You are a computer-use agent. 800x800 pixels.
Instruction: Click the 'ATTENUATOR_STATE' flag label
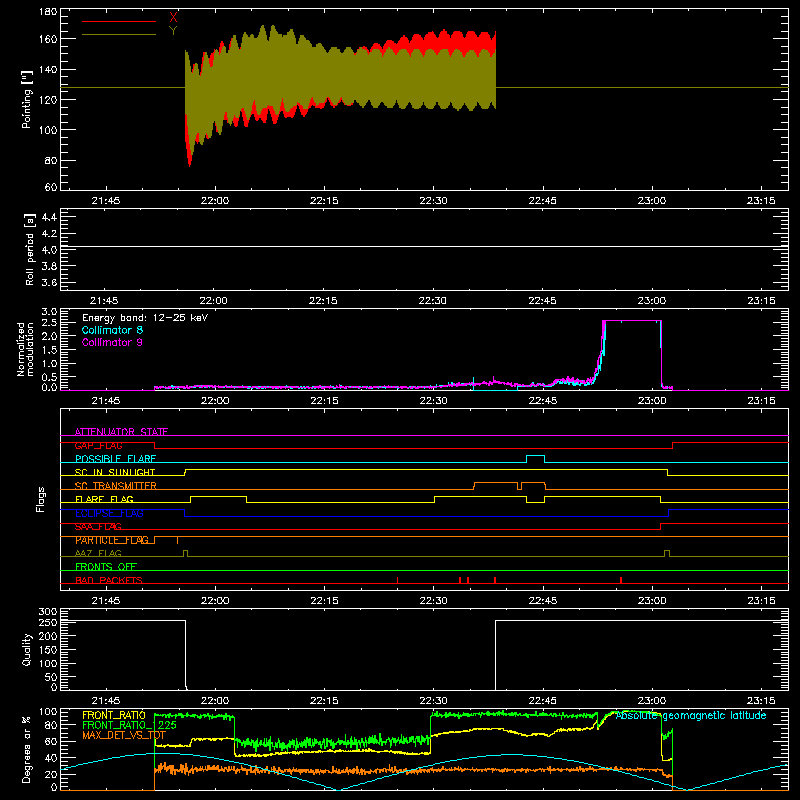point(121,432)
